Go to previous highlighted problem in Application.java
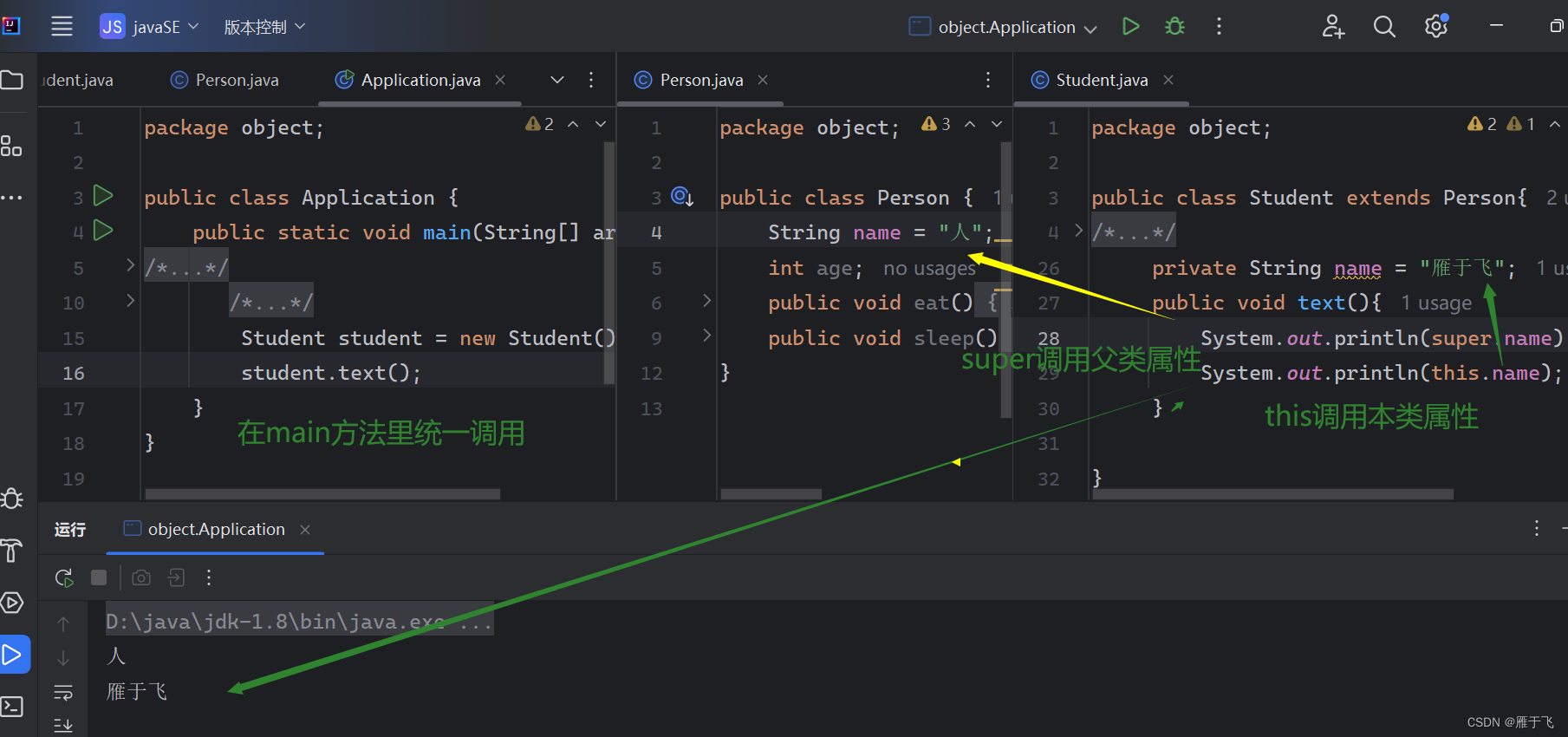 pyautogui.click(x=573, y=125)
